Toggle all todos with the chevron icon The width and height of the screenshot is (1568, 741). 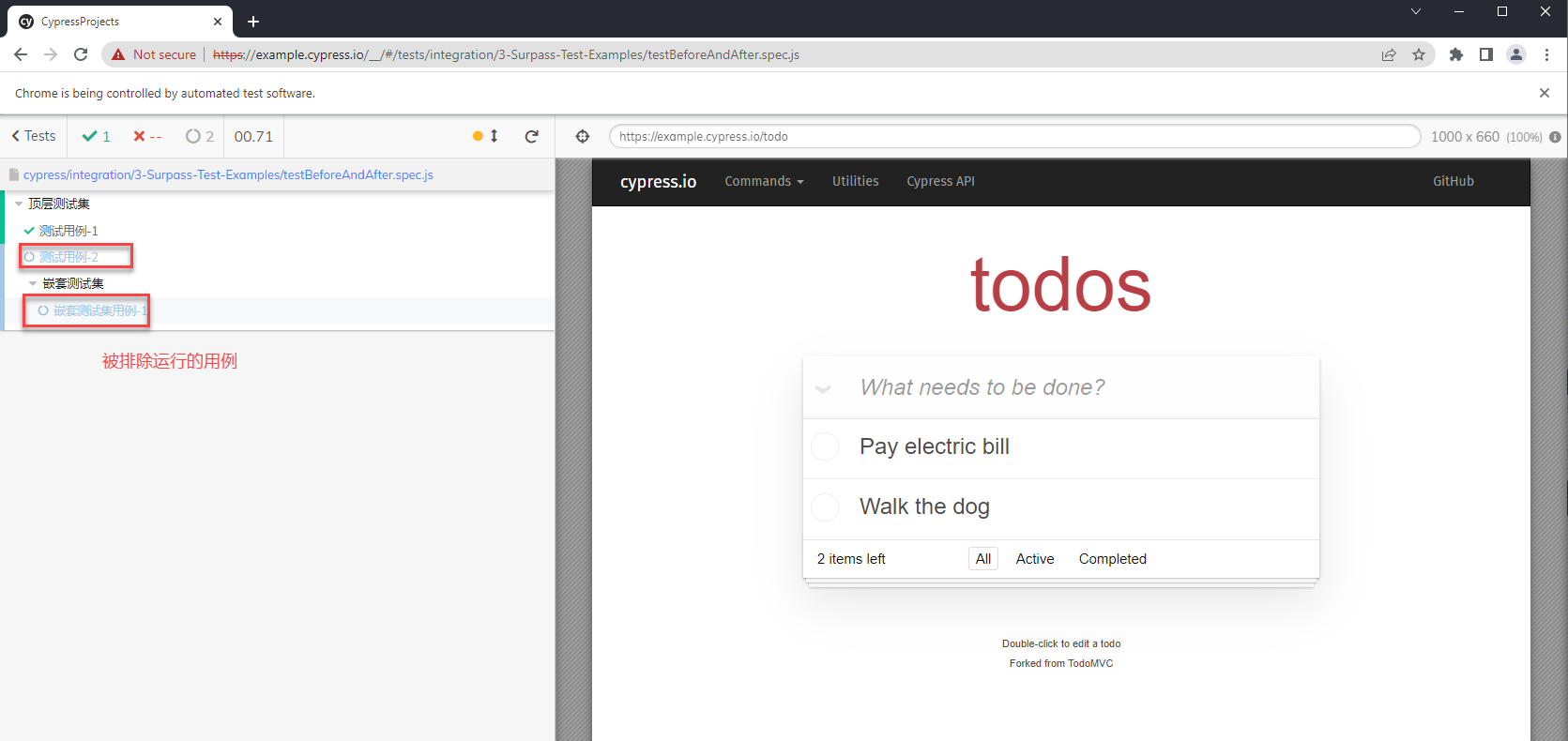pyautogui.click(x=823, y=387)
